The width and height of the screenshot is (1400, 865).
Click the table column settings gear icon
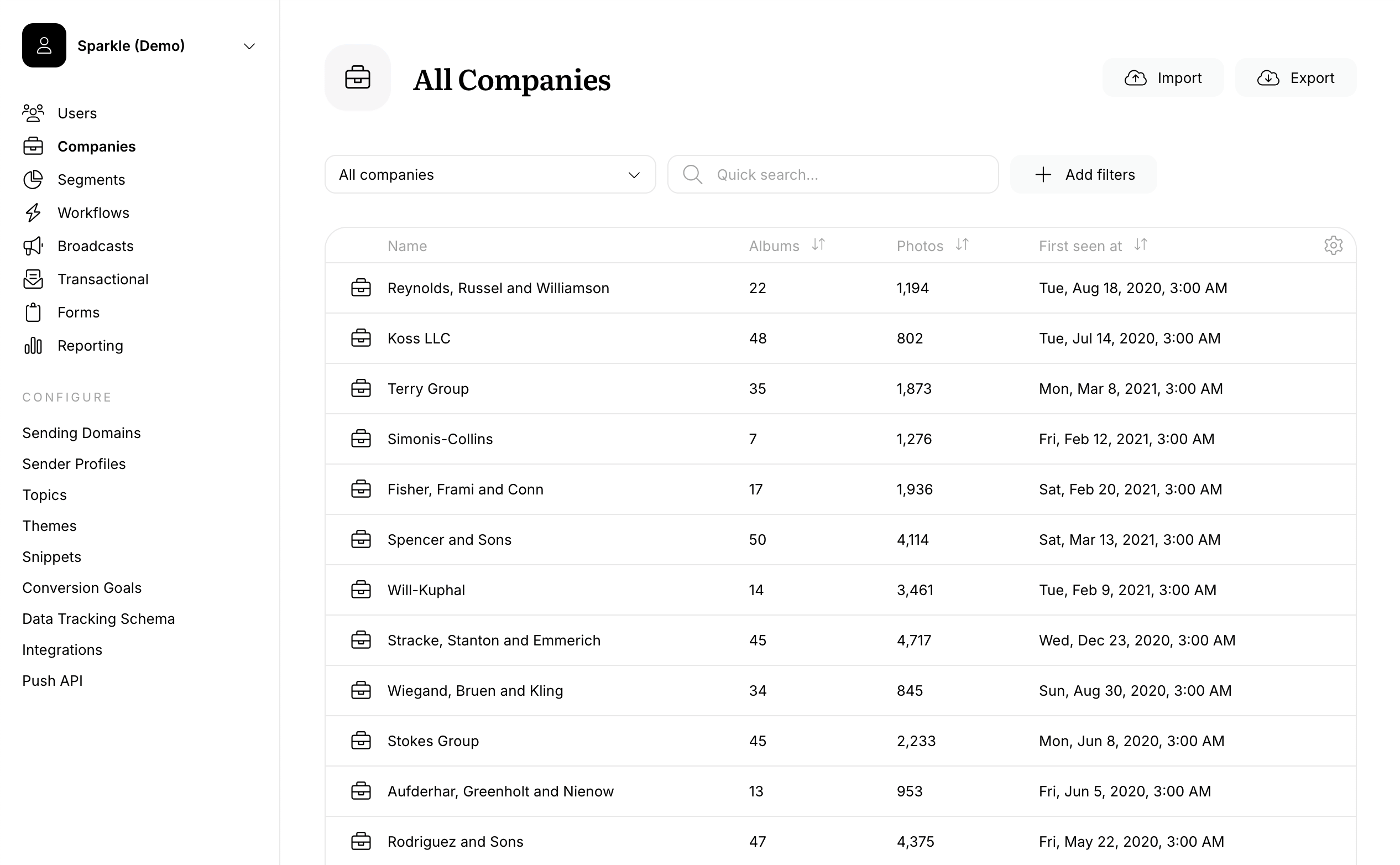coord(1334,246)
